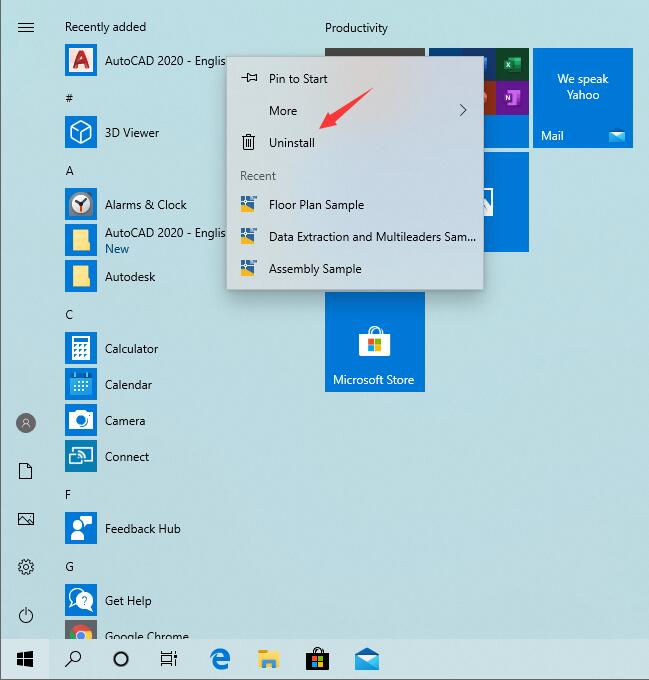Image resolution: width=649 pixels, height=680 pixels.
Task: Open recent Data Extraction and Multileaders Sample
Action: pos(355,237)
